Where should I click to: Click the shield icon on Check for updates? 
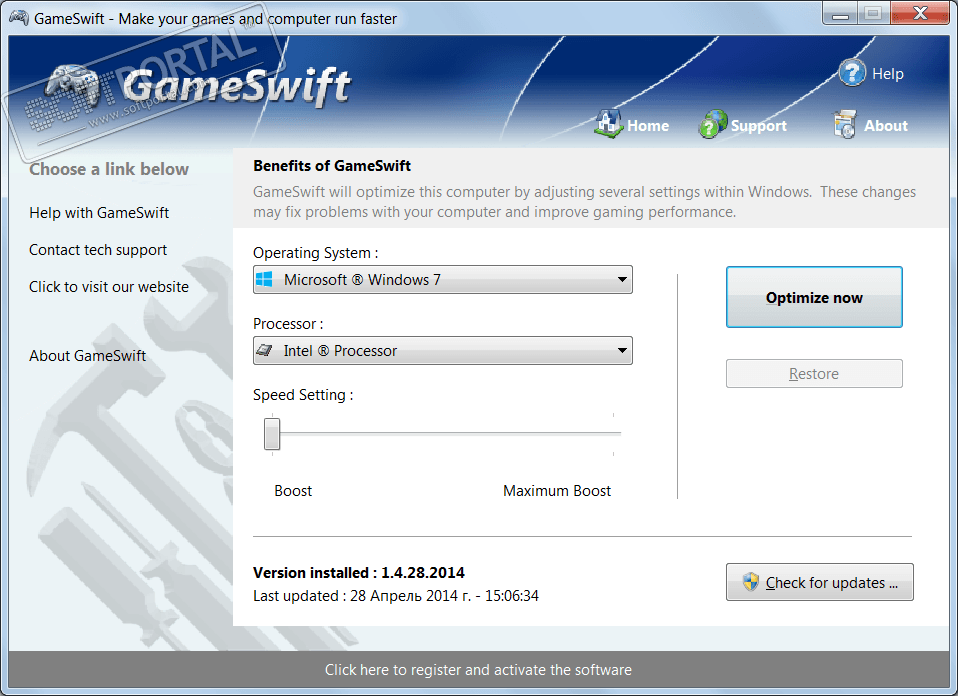pyautogui.click(x=750, y=582)
